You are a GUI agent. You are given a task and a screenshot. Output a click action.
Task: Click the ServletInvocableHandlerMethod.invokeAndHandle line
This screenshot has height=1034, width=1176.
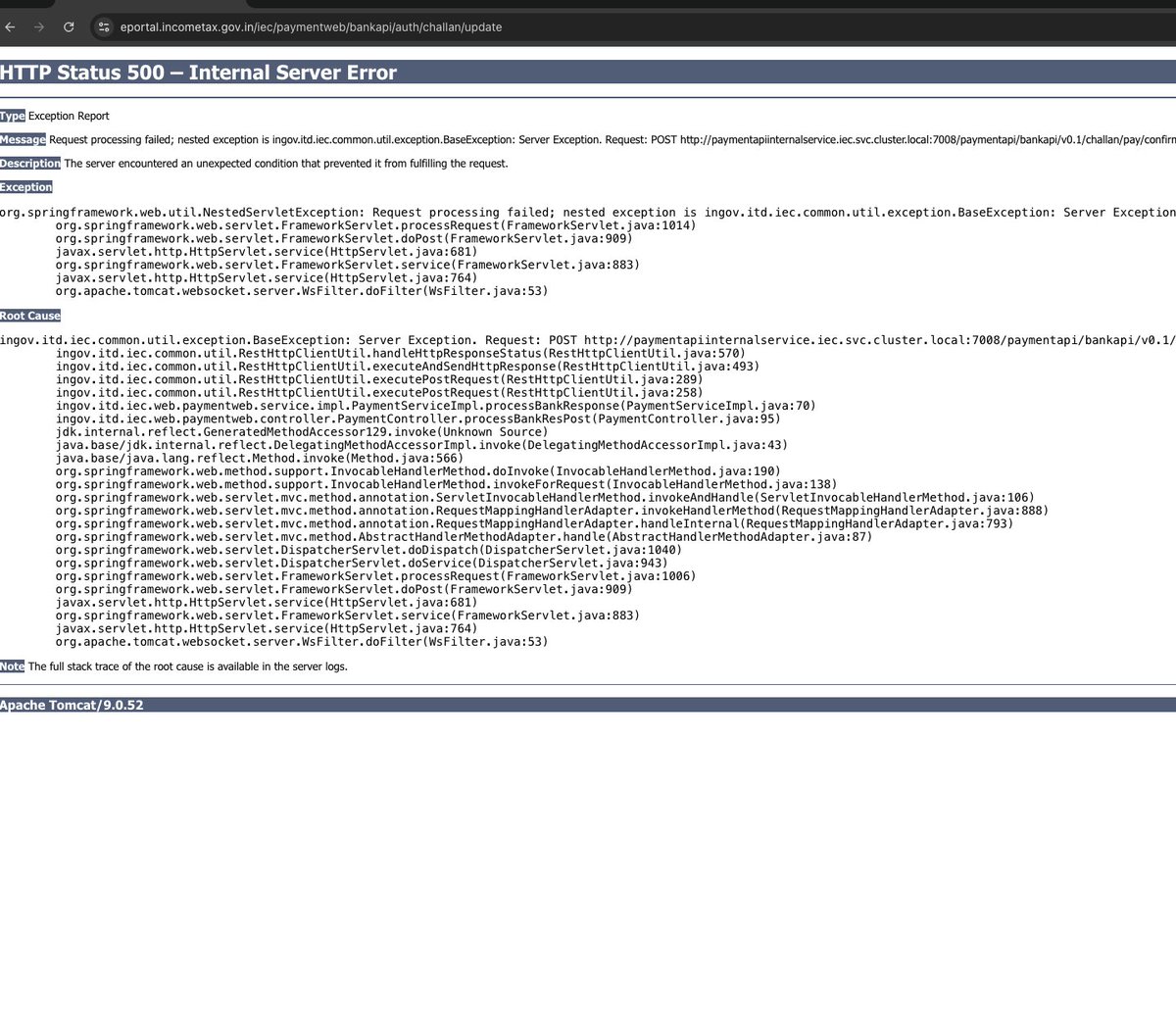tap(545, 498)
